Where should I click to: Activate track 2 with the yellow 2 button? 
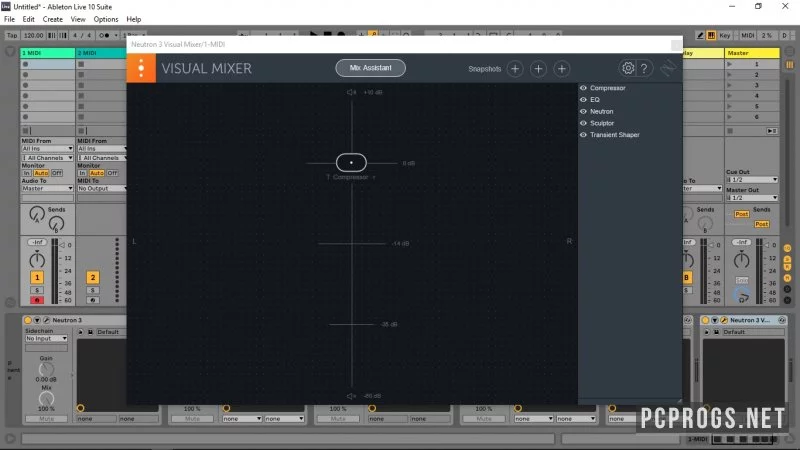pos(92,278)
